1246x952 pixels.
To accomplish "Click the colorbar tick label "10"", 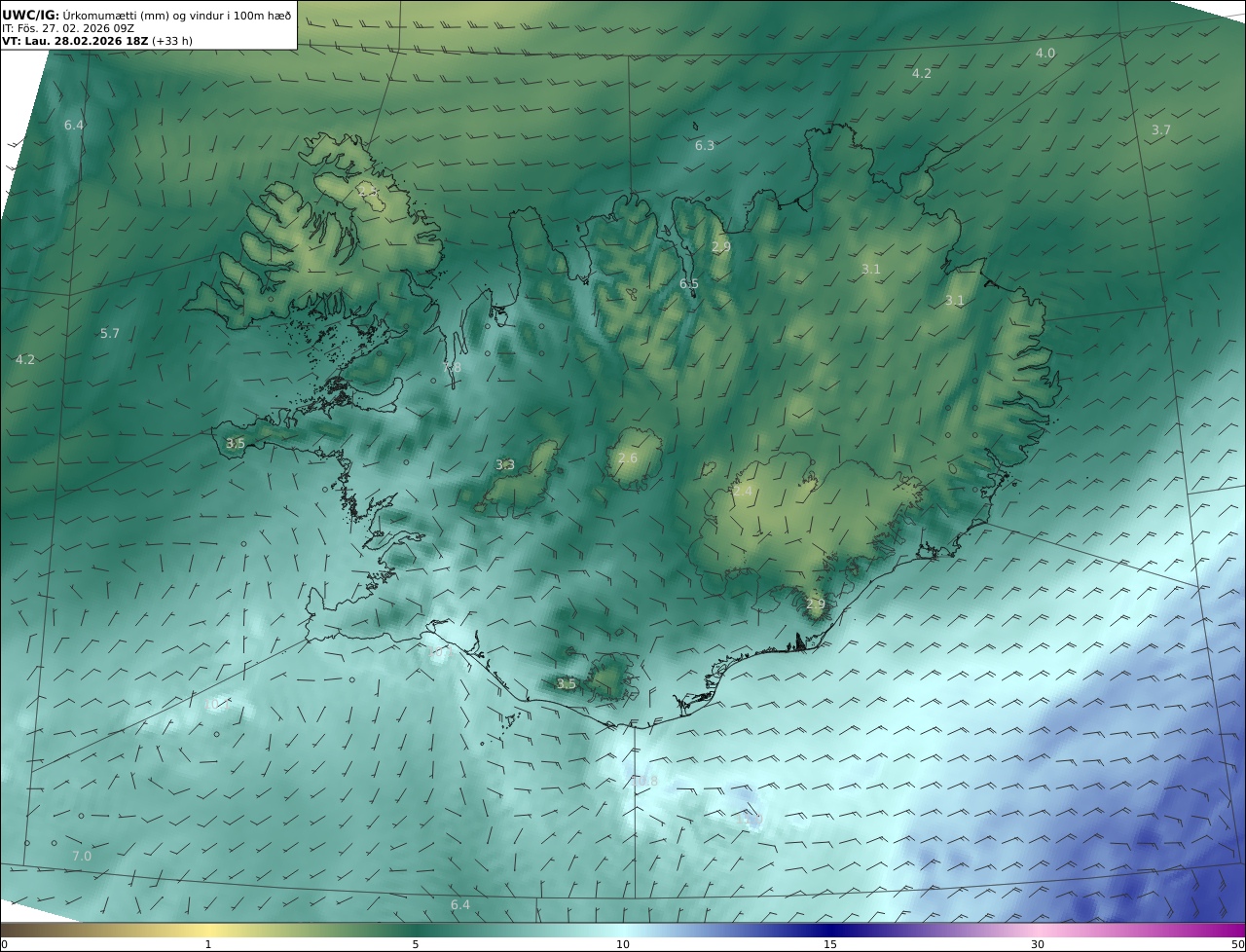I will [x=623, y=944].
